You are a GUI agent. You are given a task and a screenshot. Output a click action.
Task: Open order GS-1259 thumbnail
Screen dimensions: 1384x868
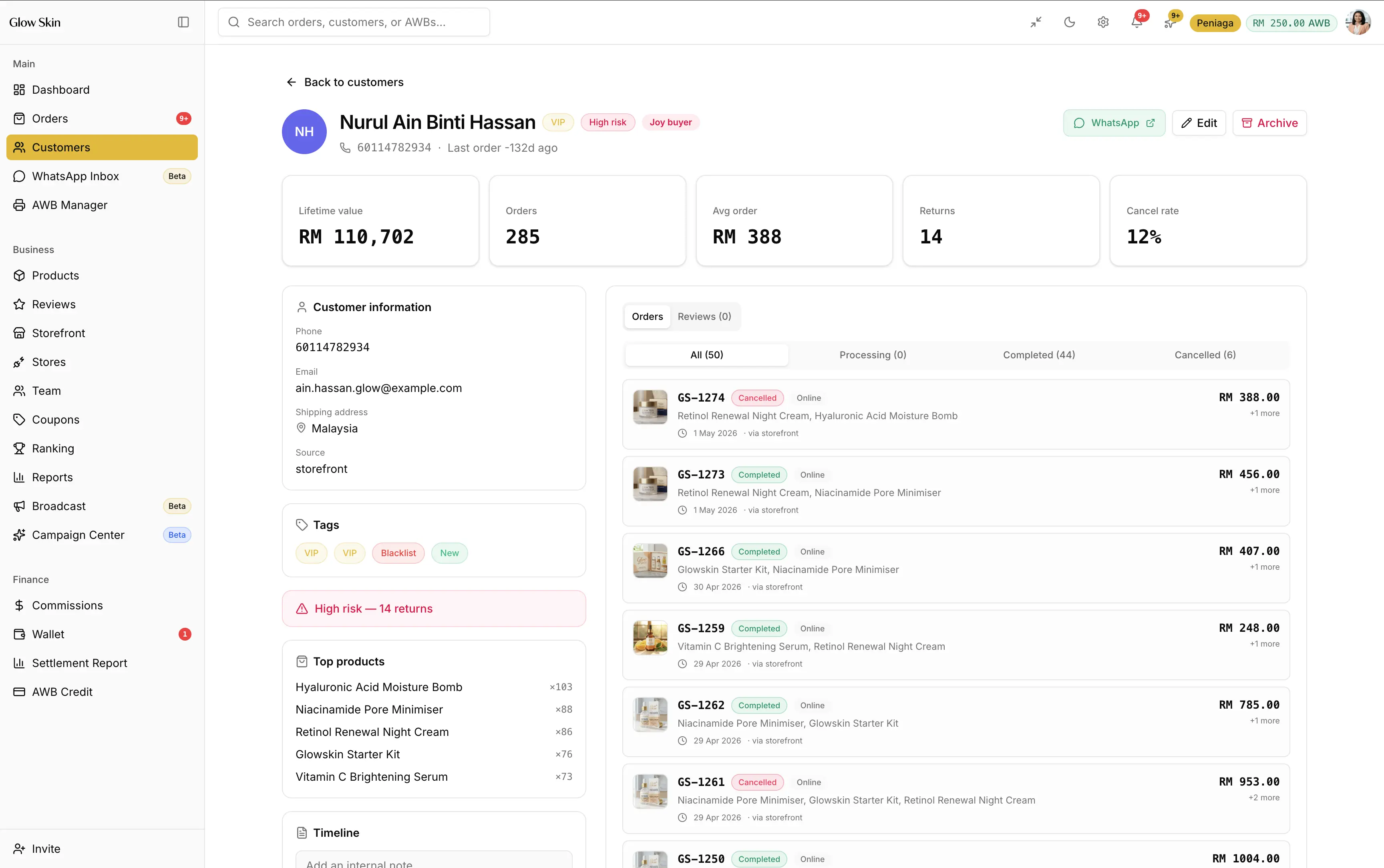[650, 638]
